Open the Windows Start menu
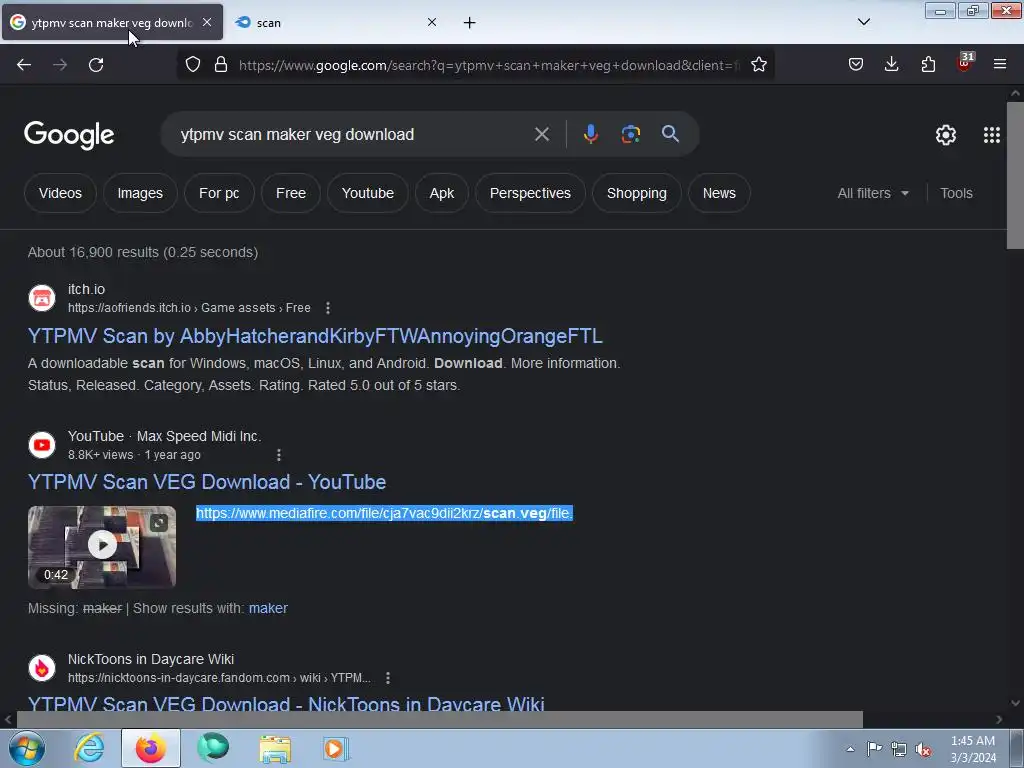 coord(26,748)
